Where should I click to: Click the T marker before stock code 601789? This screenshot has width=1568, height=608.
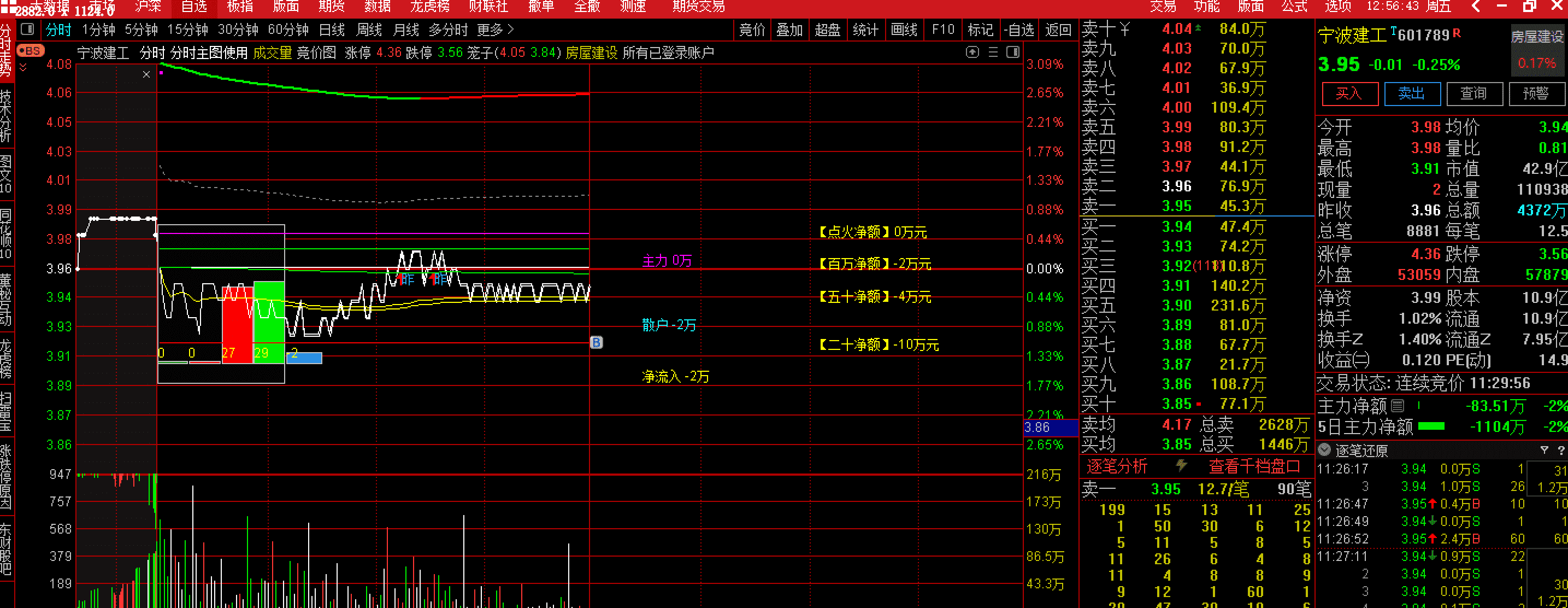pos(1393,31)
